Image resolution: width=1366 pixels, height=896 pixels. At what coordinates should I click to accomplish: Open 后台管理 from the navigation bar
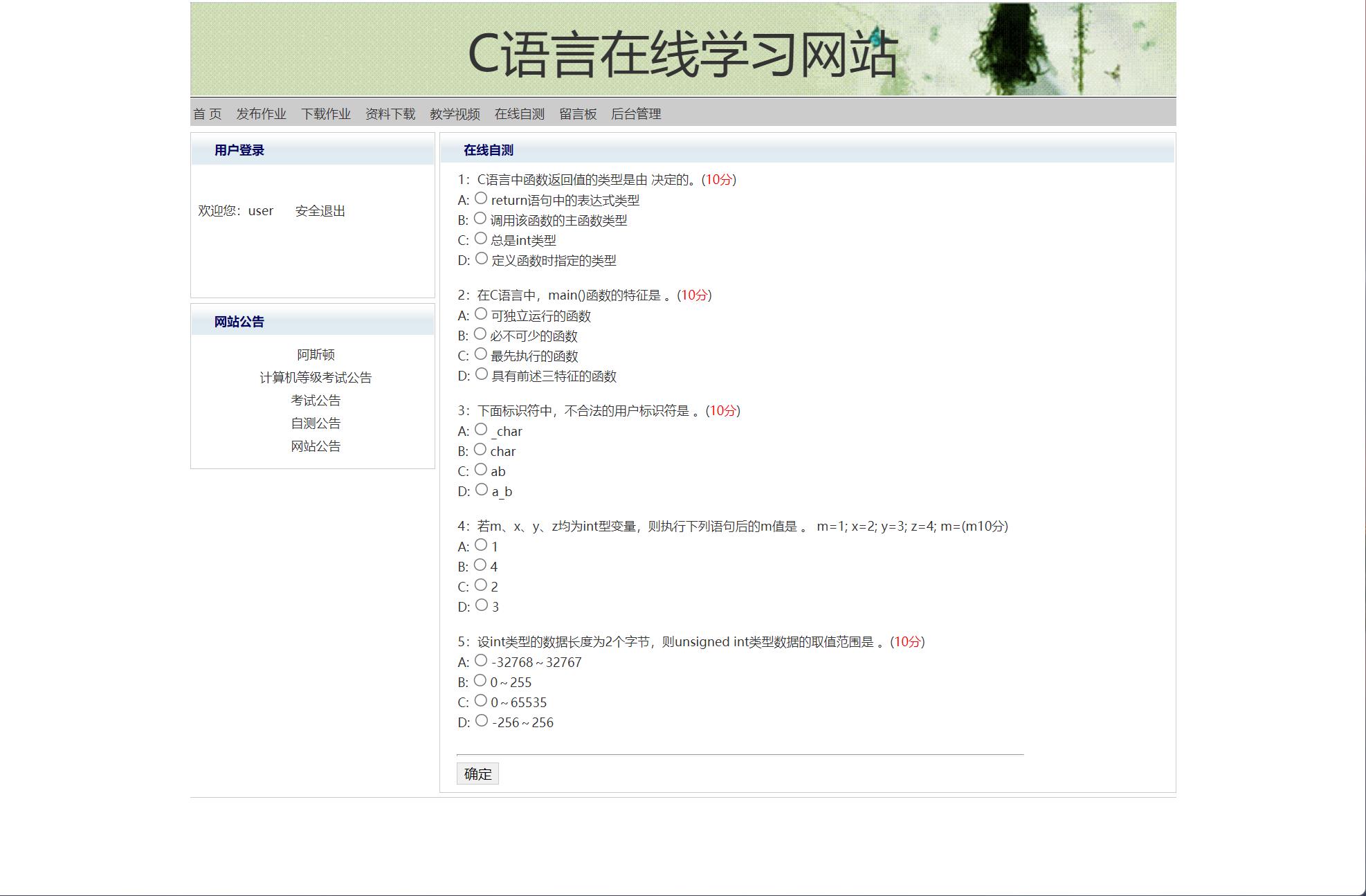tap(636, 113)
